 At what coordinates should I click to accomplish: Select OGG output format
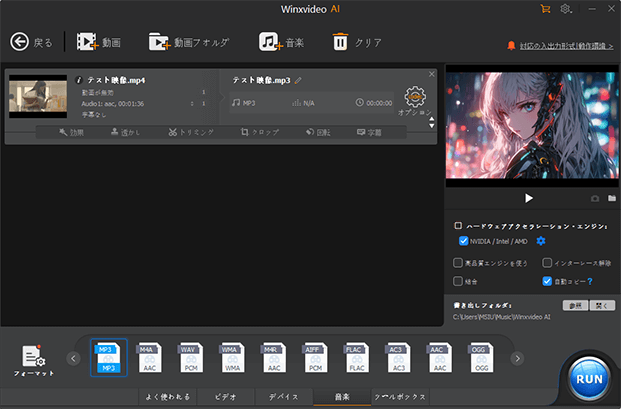click(481, 358)
